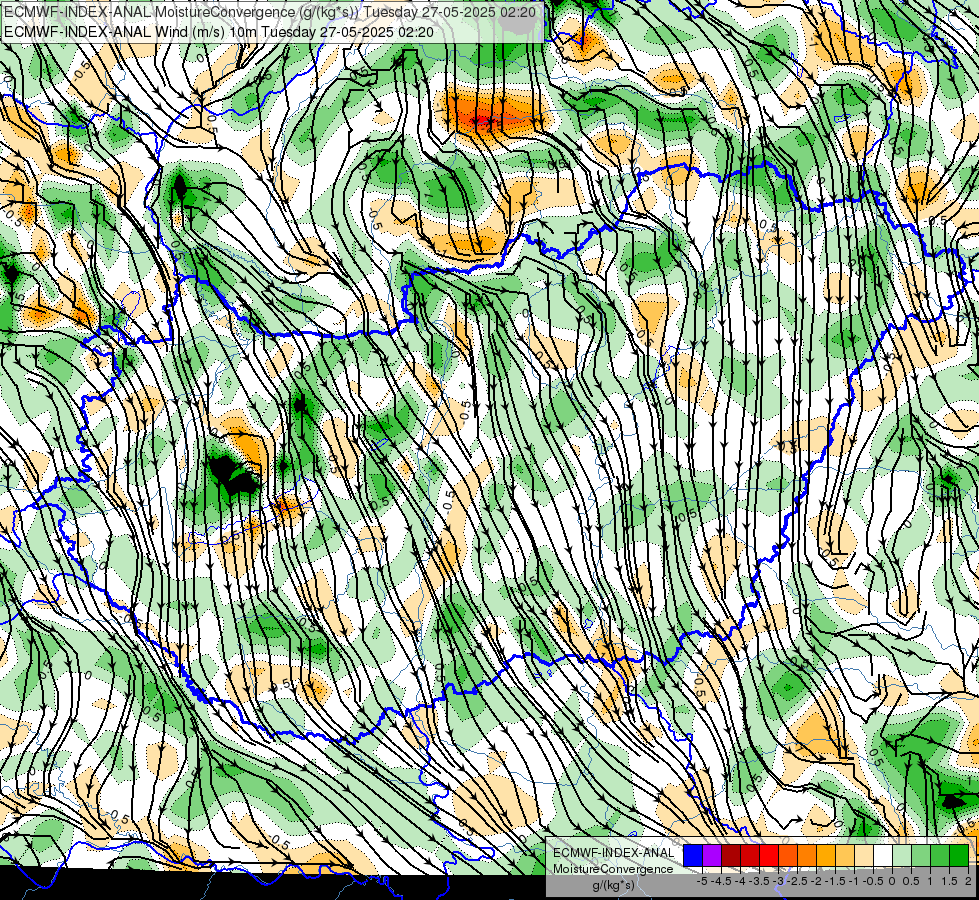979x900 pixels.
Task: Select the dark maroon legend swatch above -4
Action: (731, 856)
